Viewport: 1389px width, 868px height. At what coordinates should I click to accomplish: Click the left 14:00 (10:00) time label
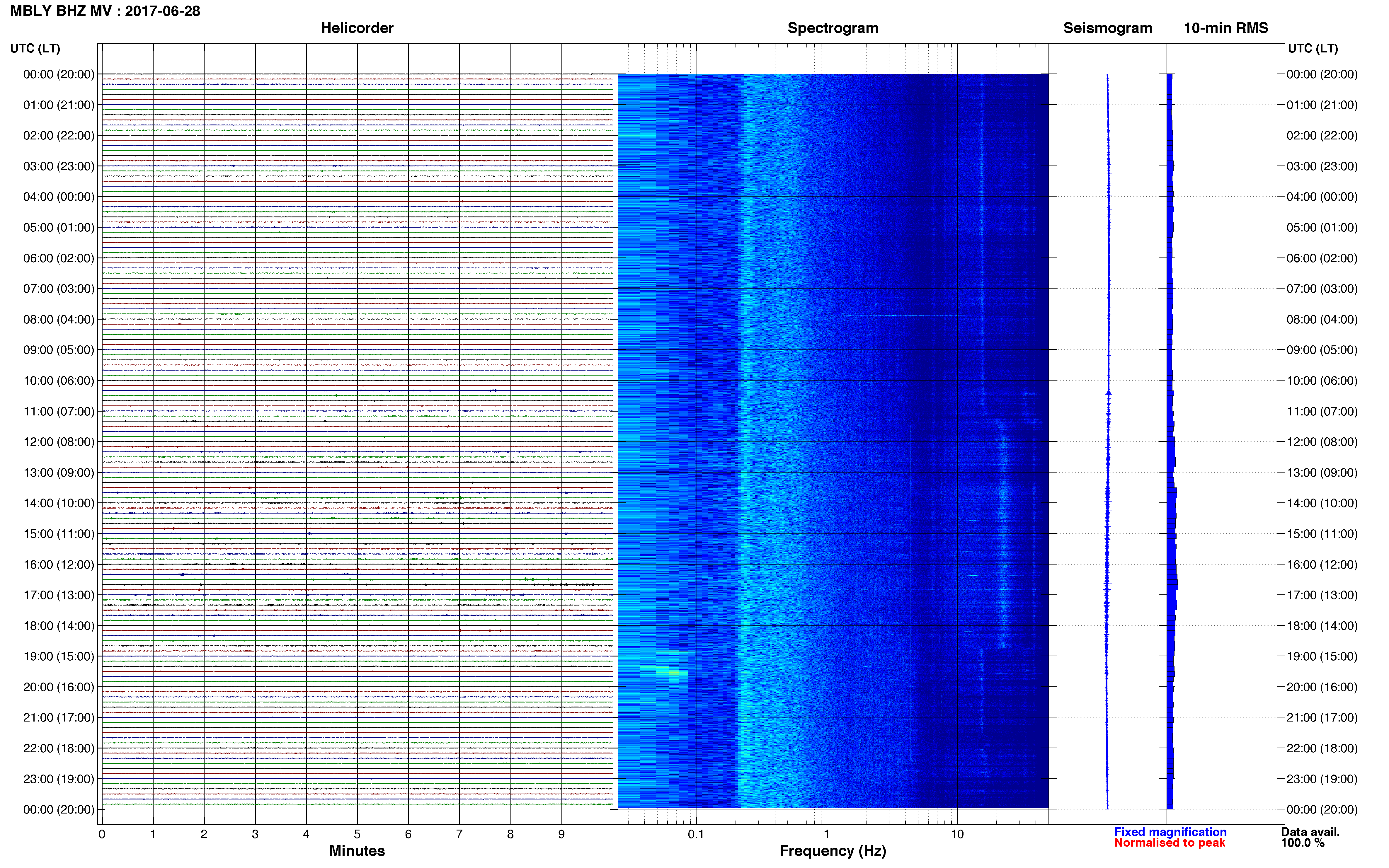(59, 503)
